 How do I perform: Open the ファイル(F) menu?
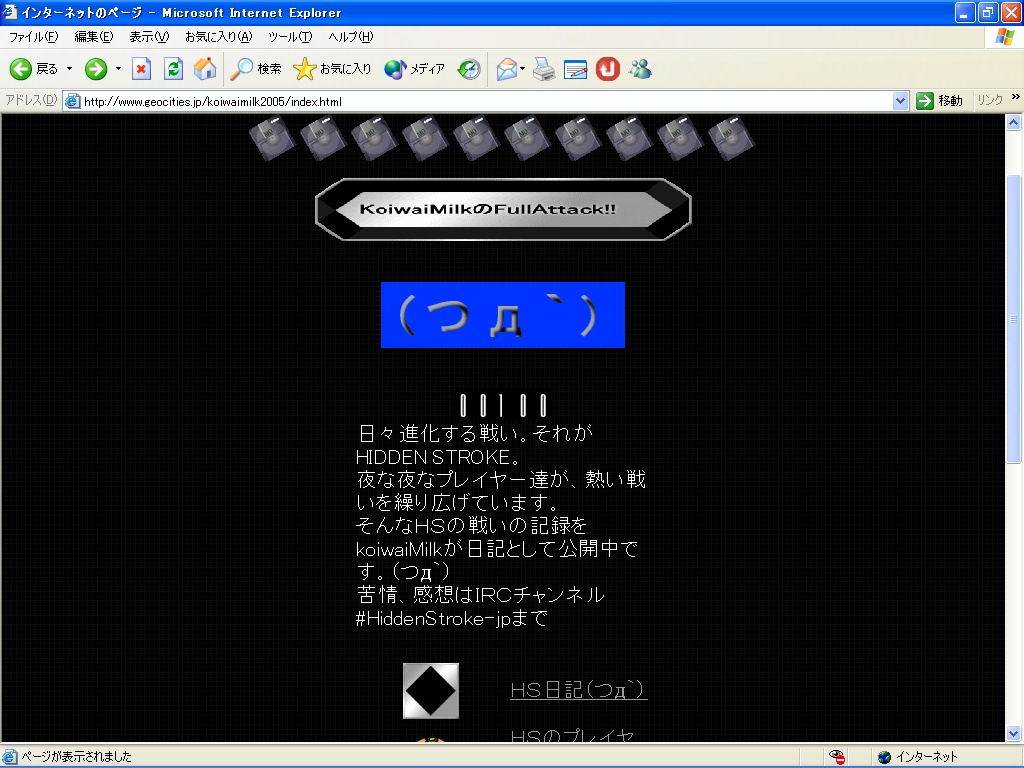pos(33,37)
